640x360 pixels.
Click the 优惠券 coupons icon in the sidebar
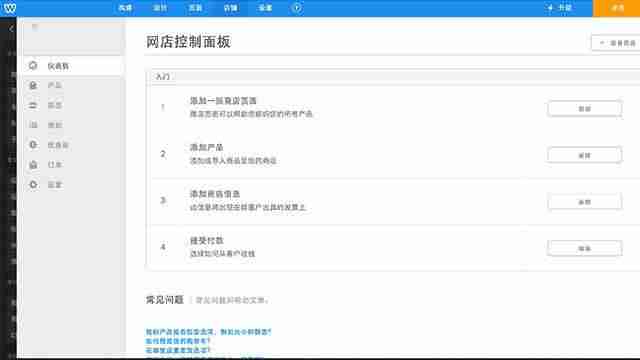coord(33,145)
